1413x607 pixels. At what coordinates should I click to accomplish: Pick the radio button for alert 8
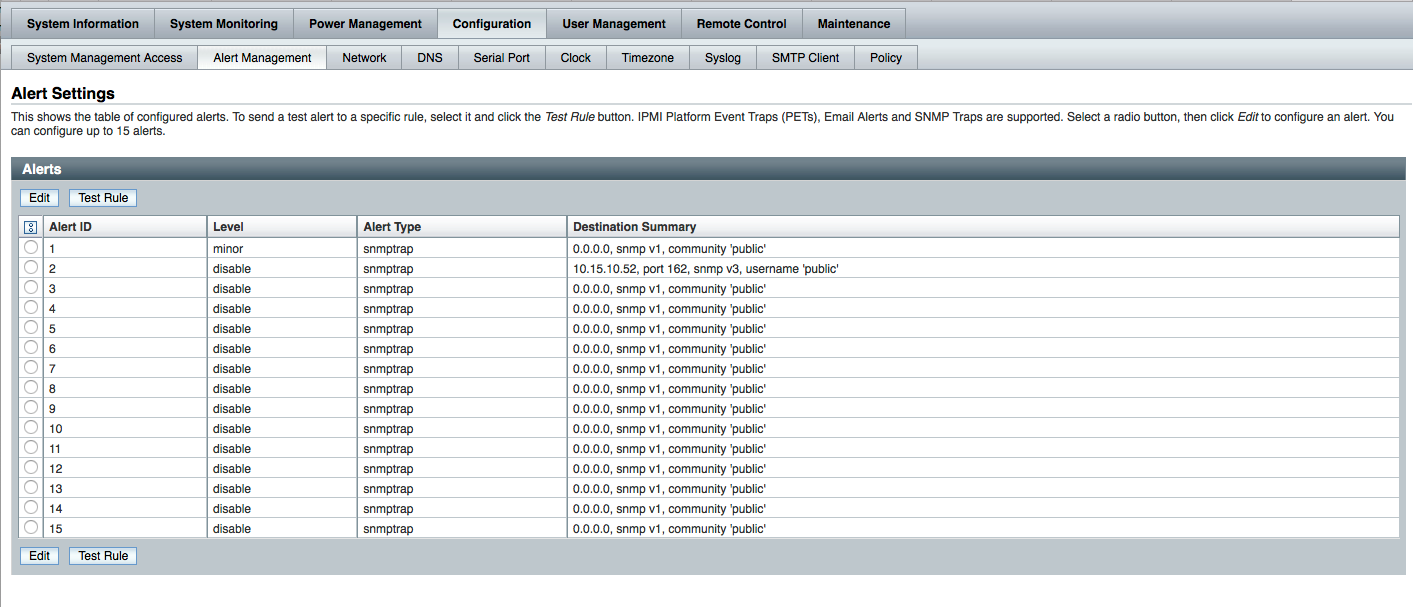click(x=31, y=387)
